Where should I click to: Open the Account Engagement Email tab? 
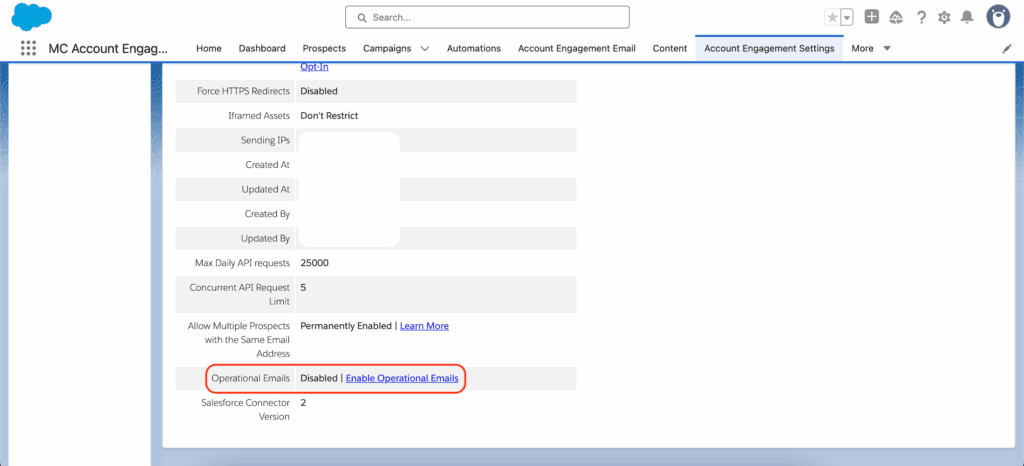pos(577,48)
